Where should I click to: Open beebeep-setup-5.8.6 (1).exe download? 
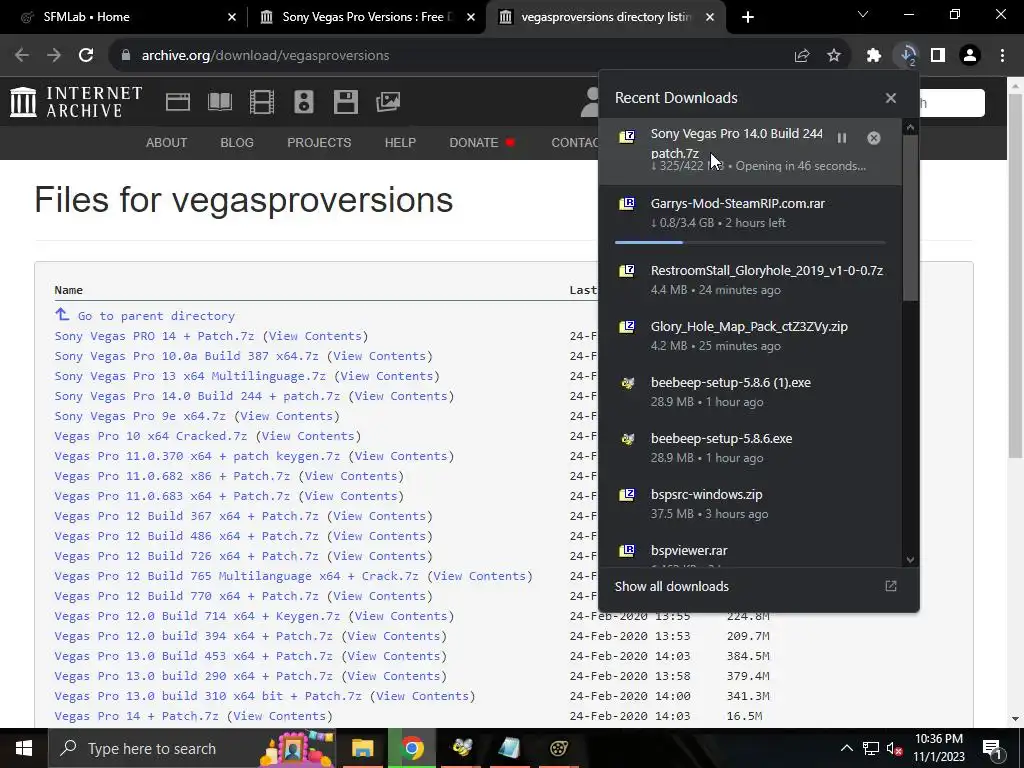tap(750, 392)
